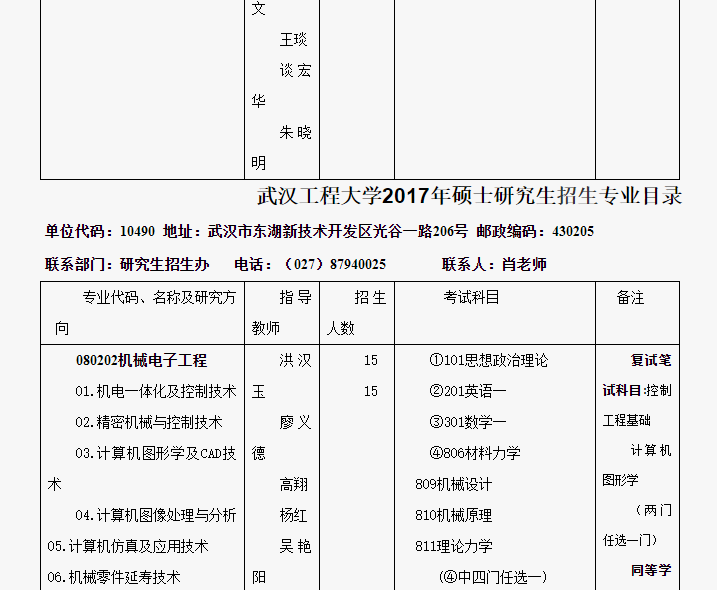Select 05.计算机仿真及应用技术 entry
The height and width of the screenshot is (590, 717).
128,546
